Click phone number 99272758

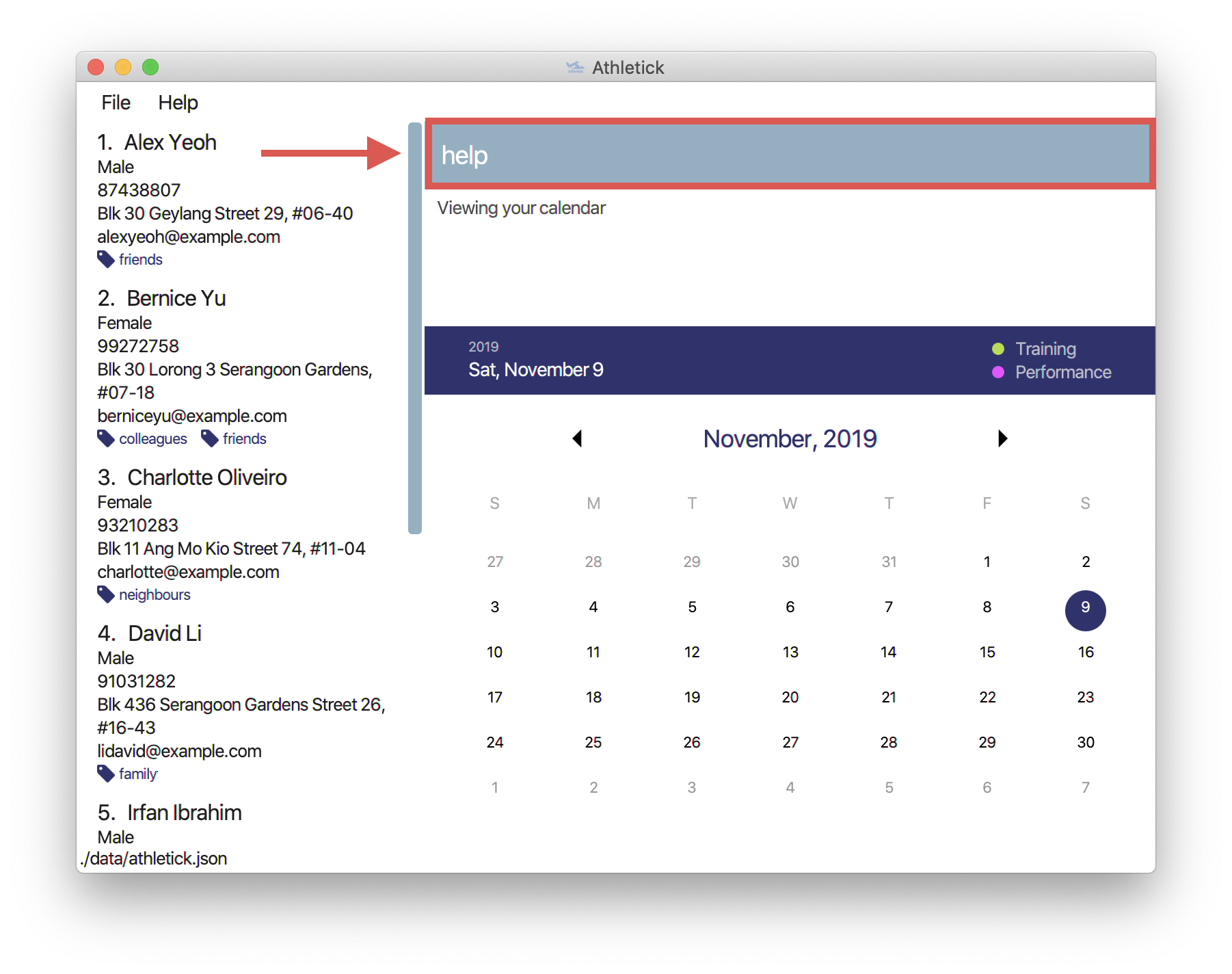(138, 346)
